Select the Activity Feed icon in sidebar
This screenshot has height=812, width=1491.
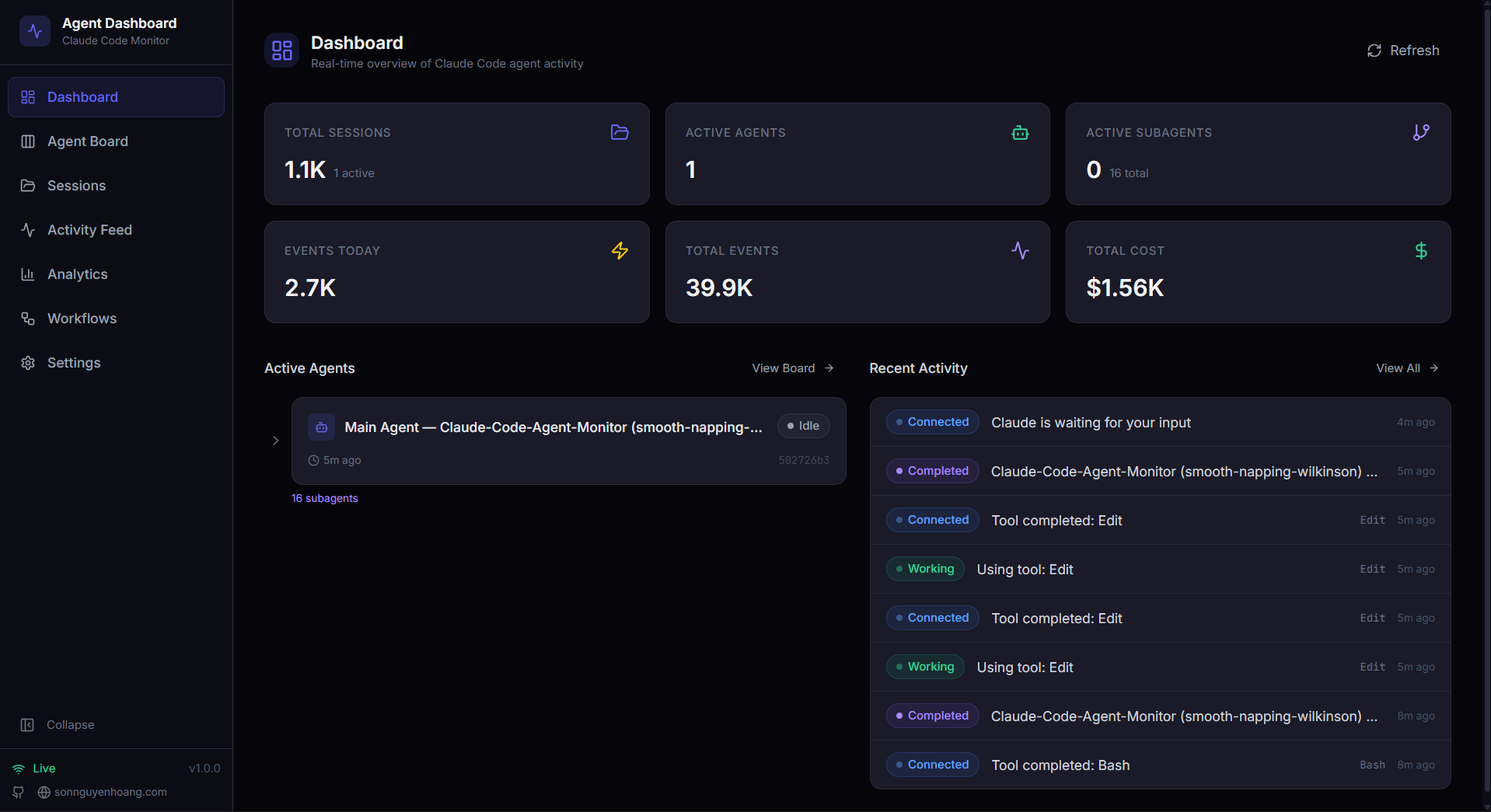click(28, 230)
